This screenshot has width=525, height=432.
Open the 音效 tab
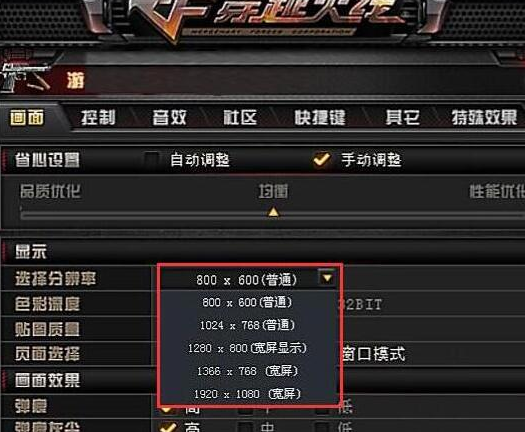(x=169, y=118)
